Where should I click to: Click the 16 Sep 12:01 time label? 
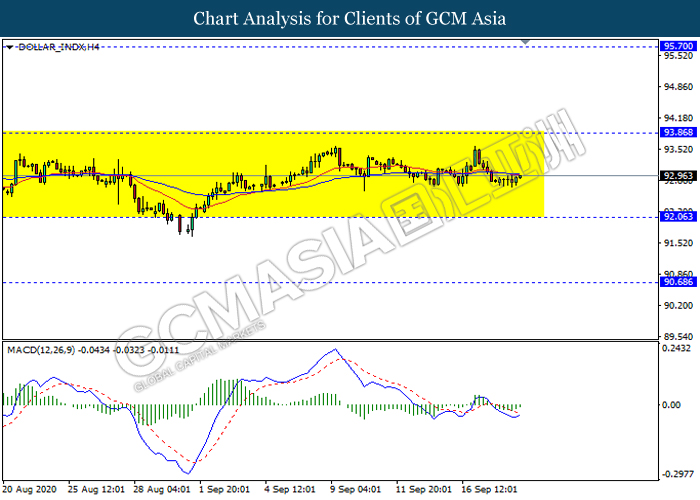coord(489,489)
